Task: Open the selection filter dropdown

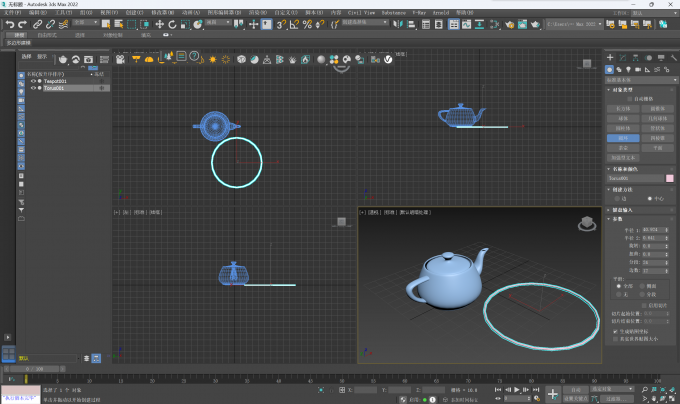Action: (x=86, y=22)
